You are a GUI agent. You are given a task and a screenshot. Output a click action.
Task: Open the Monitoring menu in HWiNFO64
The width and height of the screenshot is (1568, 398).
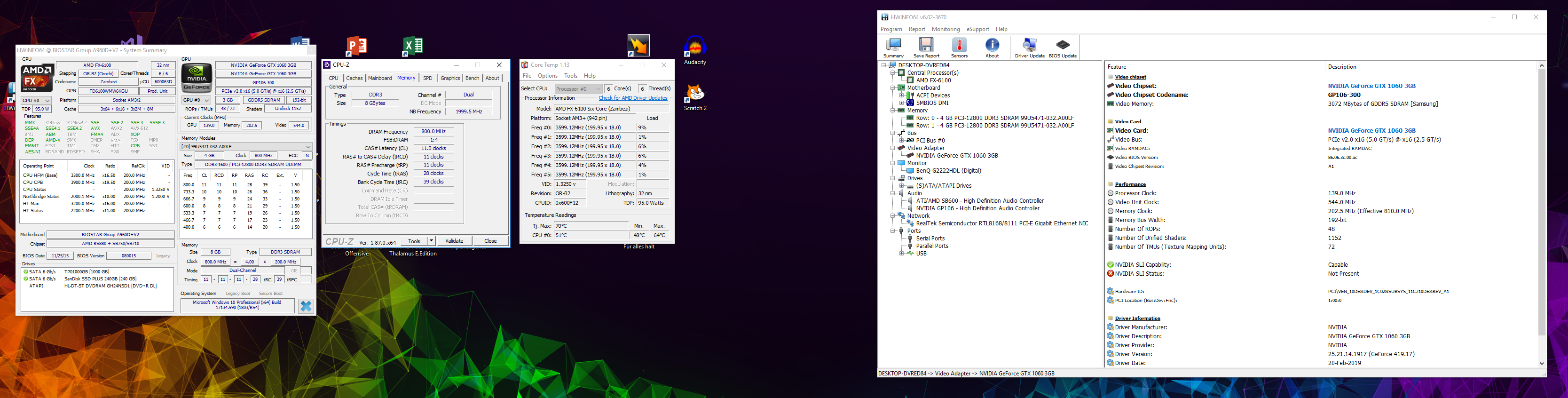pos(946,29)
